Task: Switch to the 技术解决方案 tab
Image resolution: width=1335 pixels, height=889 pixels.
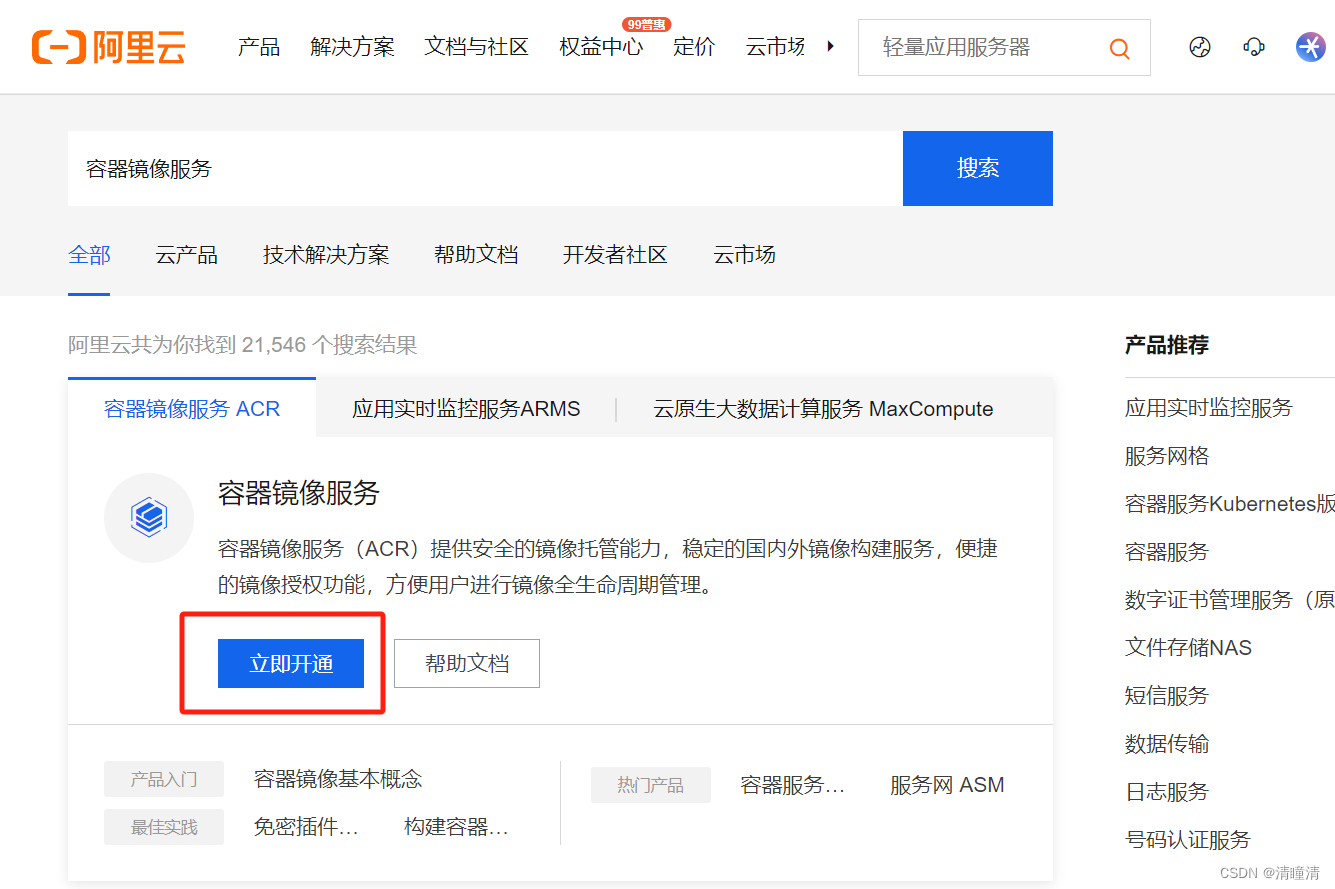Action: click(326, 255)
